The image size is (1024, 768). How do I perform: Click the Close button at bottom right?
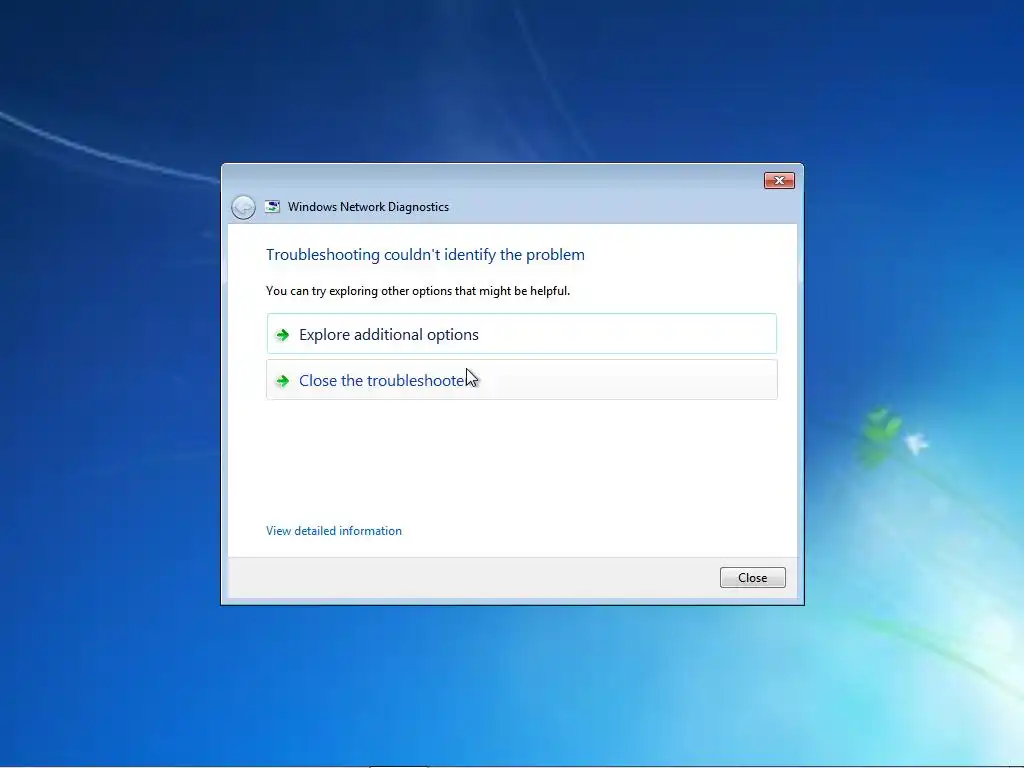[752, 577]
